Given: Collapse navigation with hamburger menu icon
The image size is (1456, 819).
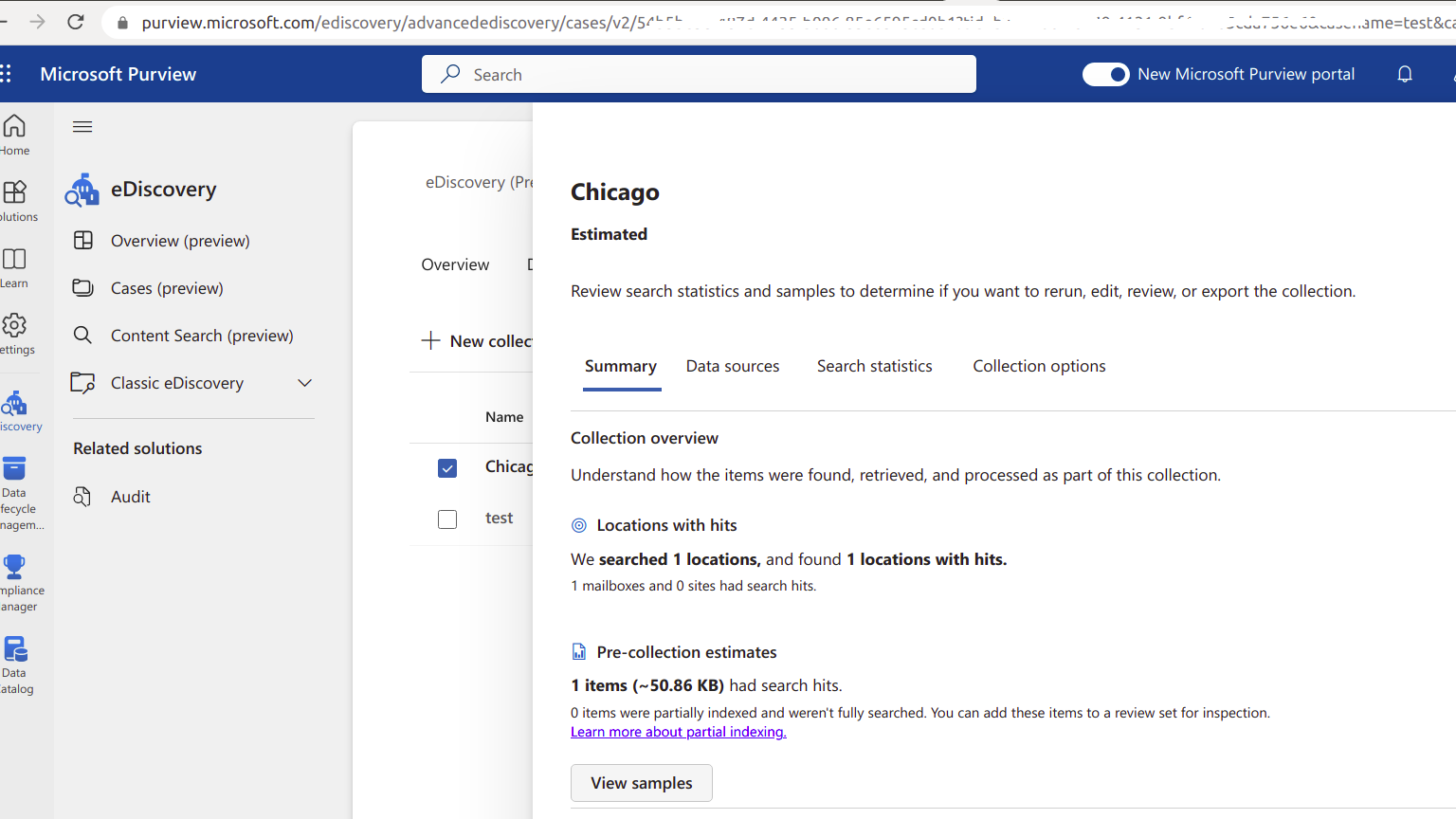Looking at the screenshot, I should pos(82,127).
